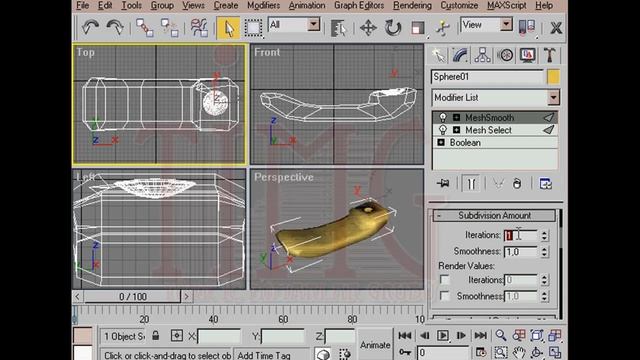Remove modifier from the stack
The image size is (640, 360).
[517, 184]
